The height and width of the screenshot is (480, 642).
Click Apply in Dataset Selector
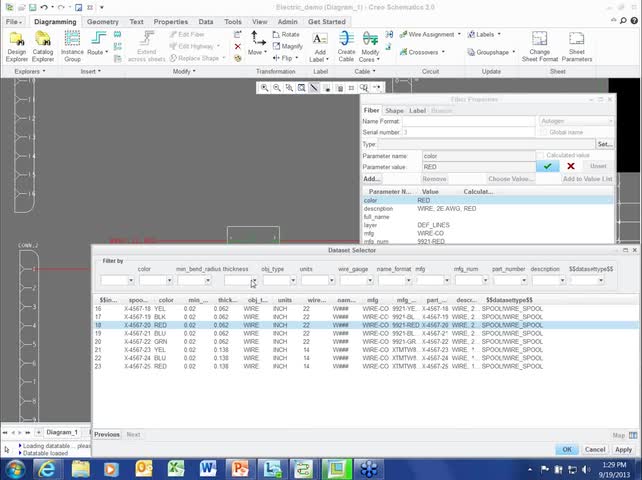623,449
